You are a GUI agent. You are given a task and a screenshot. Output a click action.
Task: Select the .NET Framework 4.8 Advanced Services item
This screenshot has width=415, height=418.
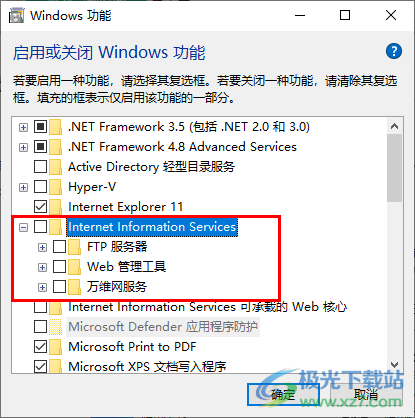click(x=182, y=147)
